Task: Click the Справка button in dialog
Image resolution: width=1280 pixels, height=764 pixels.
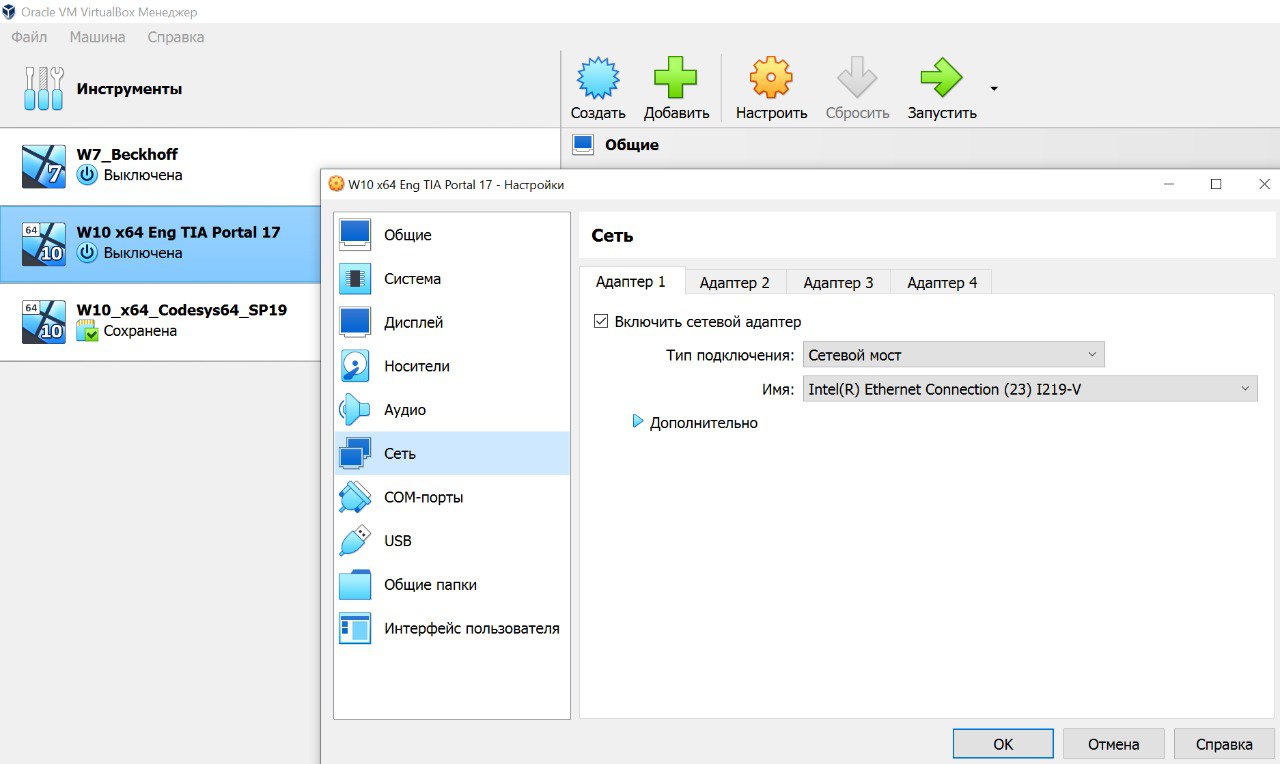Action: coord(1225,744)
